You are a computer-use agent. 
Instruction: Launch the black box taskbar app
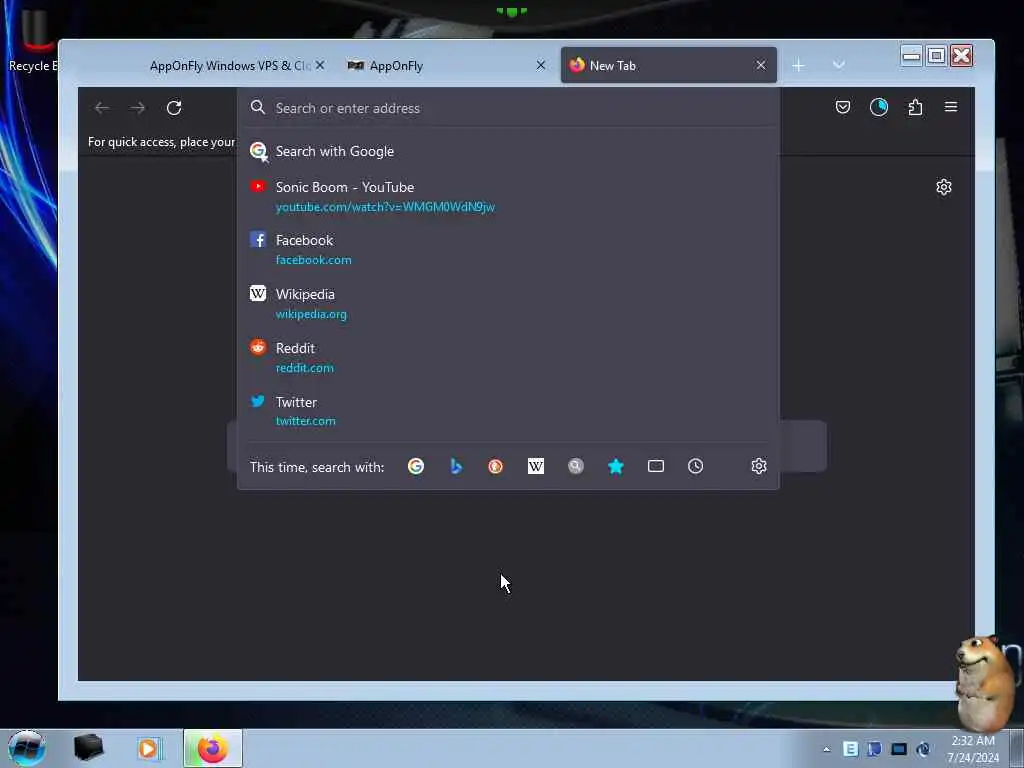coord(88,748)
